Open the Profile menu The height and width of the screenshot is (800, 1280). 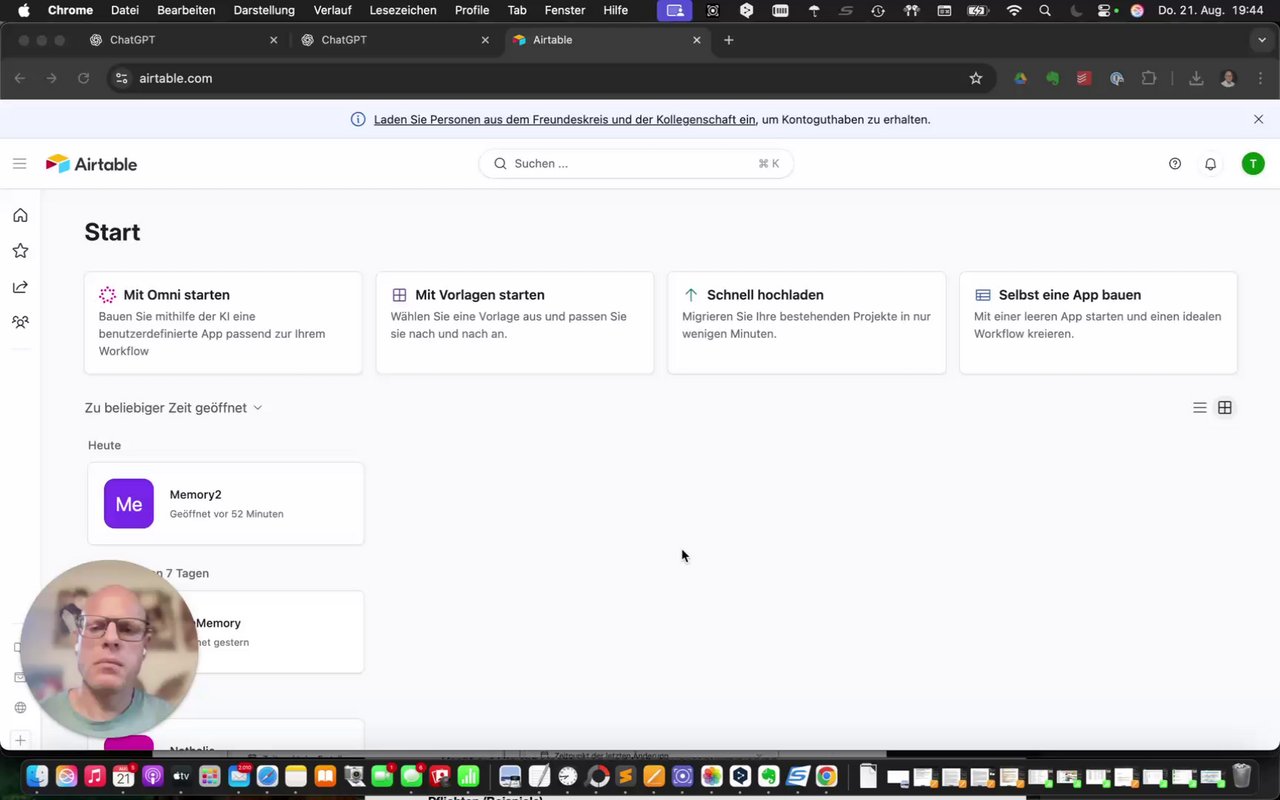coord(472,10)
